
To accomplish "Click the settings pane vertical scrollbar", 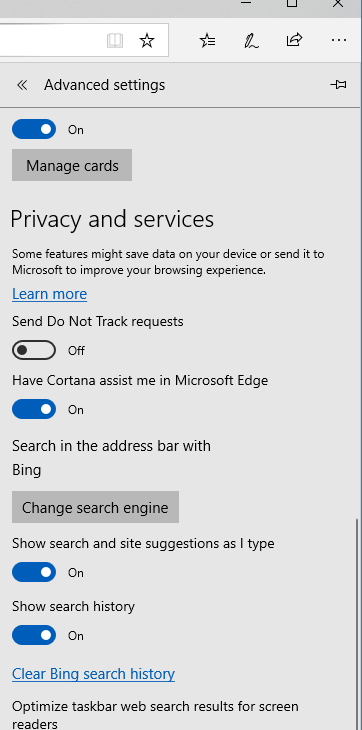I will pyautogui.click(x=357, y=624).
